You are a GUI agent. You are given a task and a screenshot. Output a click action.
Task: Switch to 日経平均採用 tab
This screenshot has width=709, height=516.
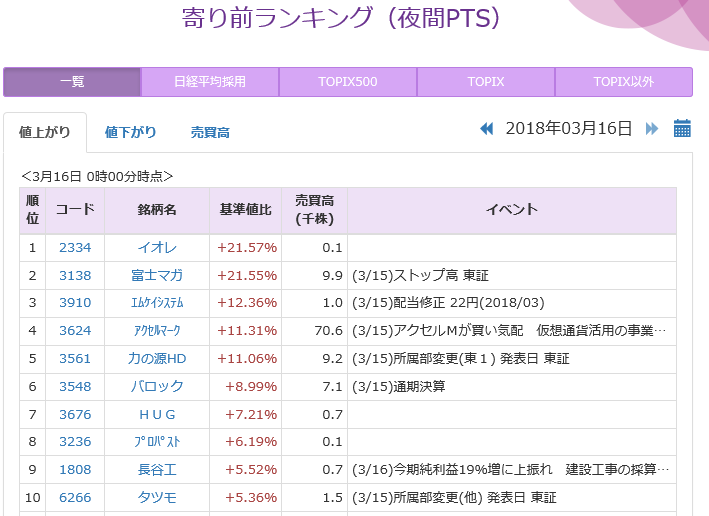click(x=210, y=82)
